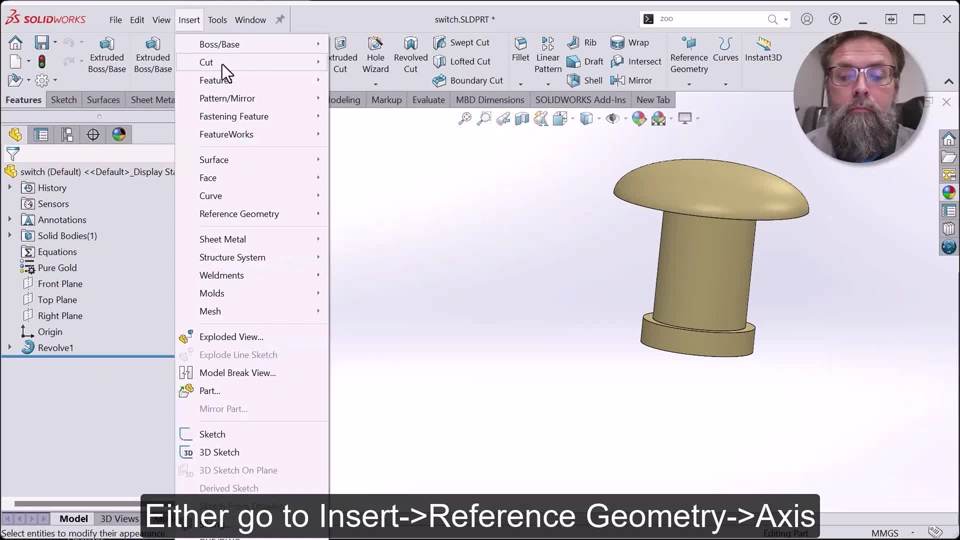The height and width of the screenshot is (540, 960).
Task: Open the Hide/Show Items eye icon
Action: pyautogui.click(x=612, y=118)
